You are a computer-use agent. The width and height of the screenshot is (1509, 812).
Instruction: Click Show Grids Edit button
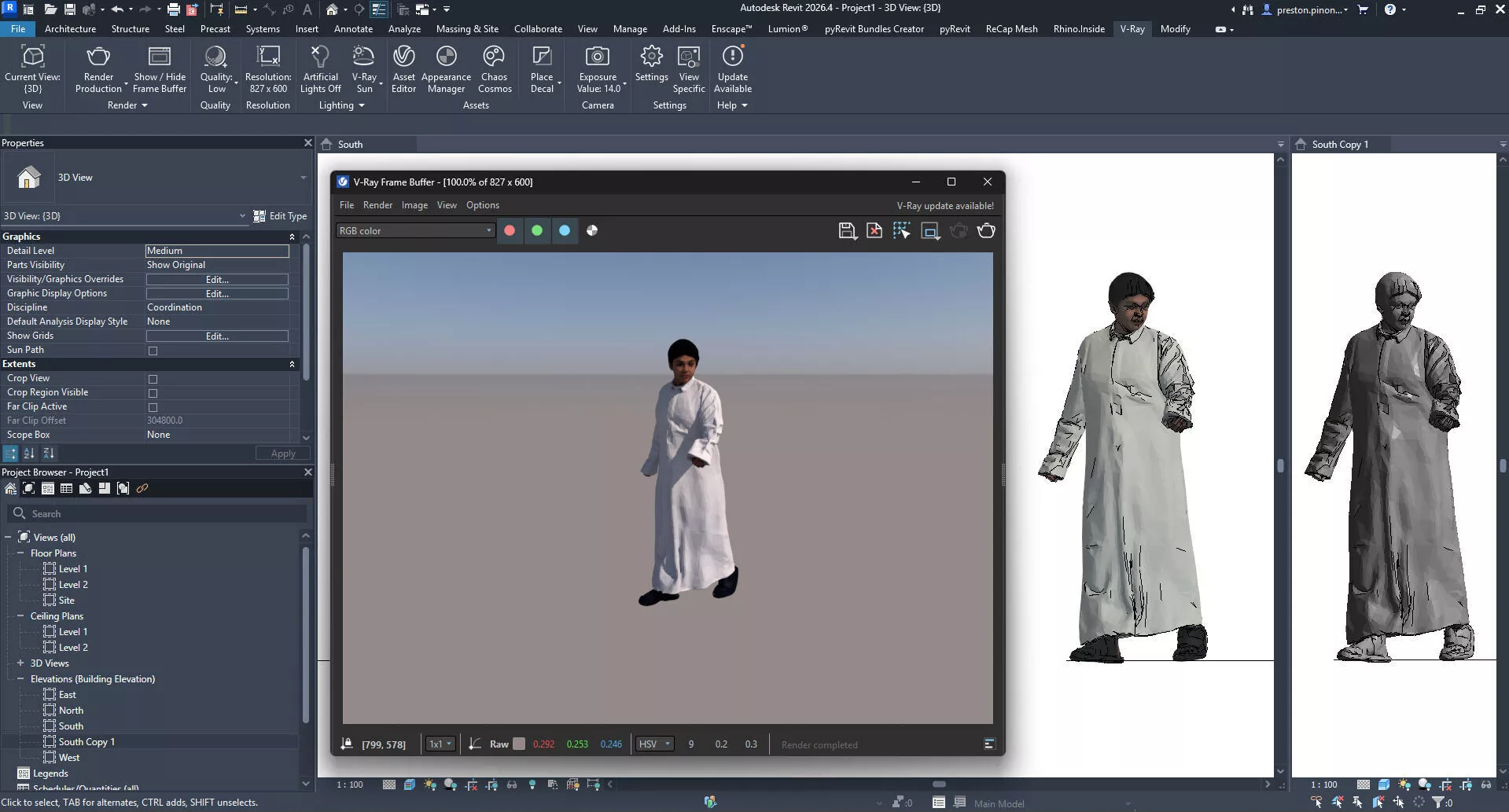tap(217, 336)
